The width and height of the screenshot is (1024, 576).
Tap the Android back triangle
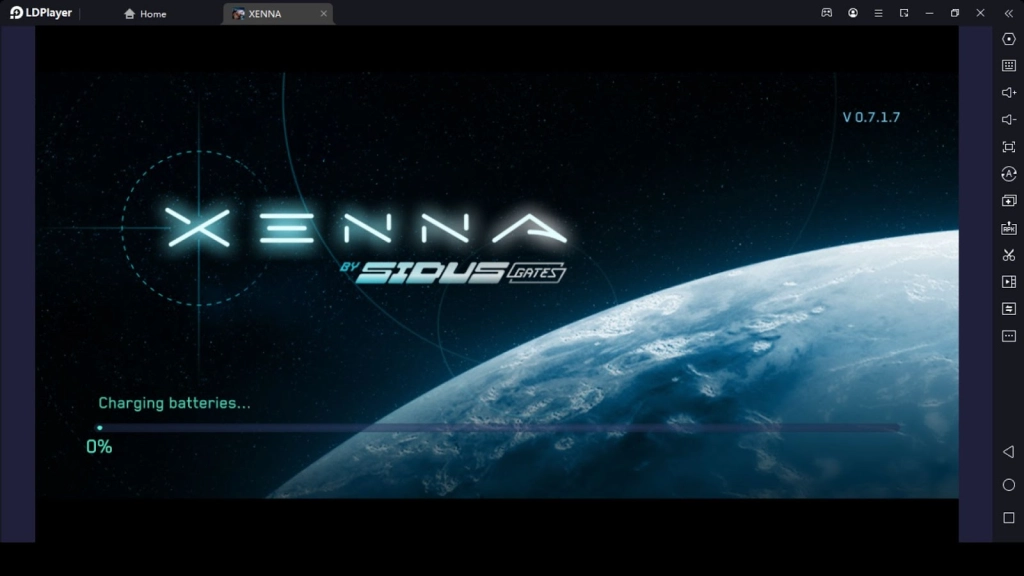pos(1008,451)
